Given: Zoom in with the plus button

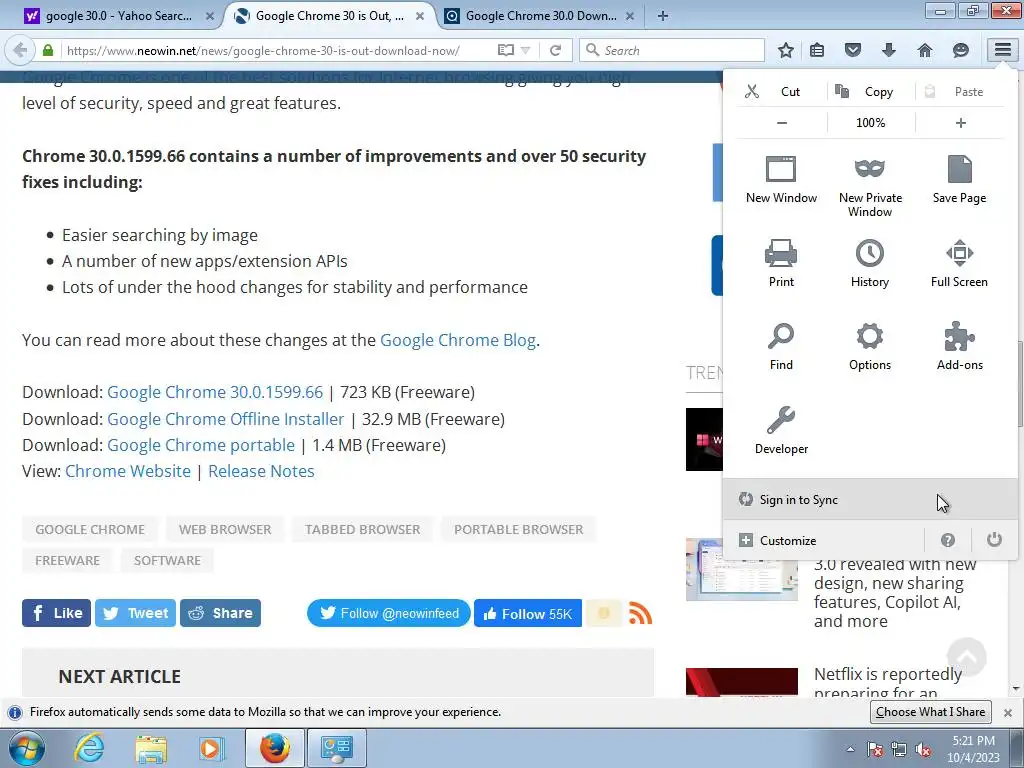Looking at the screenshot, I should point(960,123).
